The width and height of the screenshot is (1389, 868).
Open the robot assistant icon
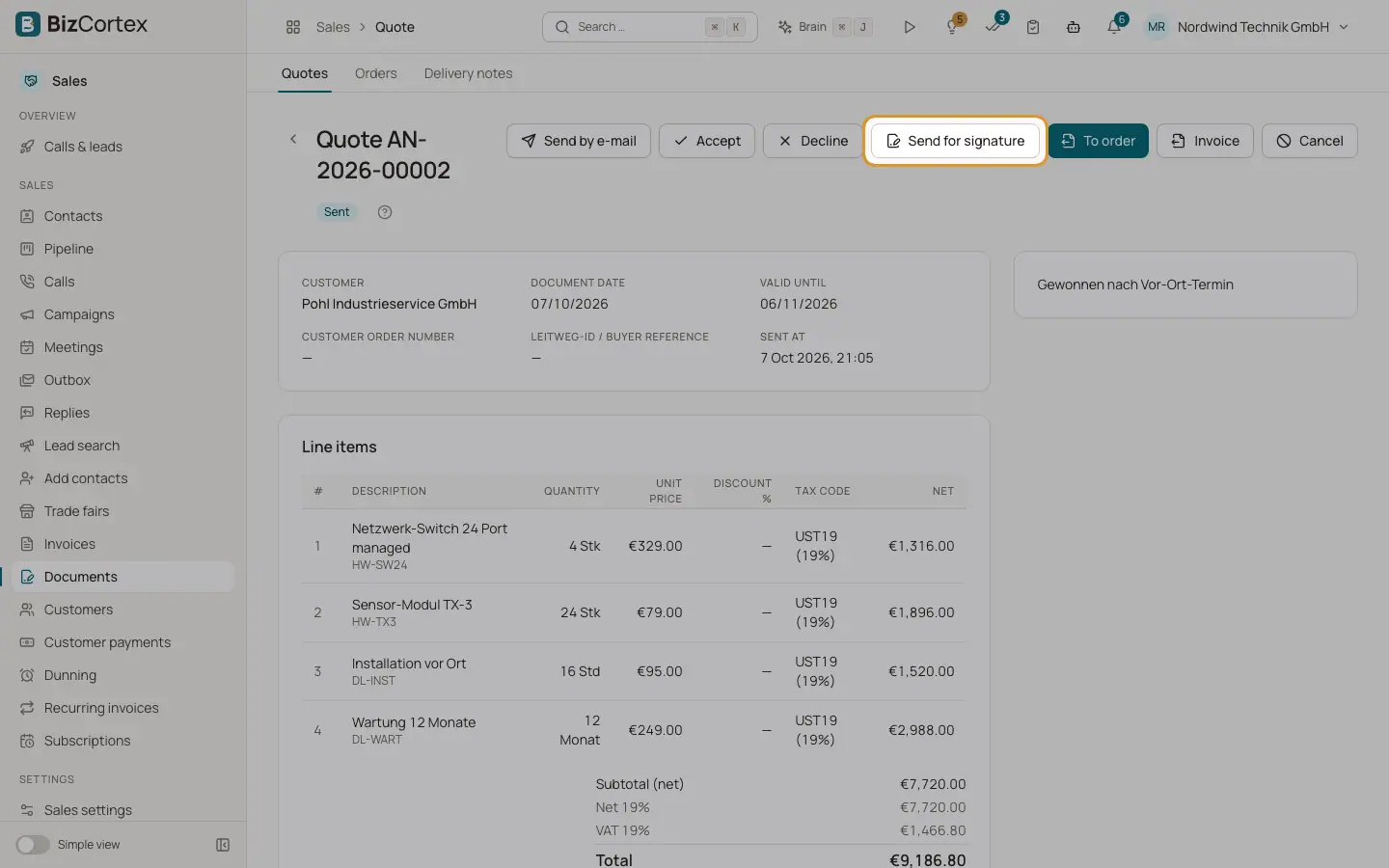pos(1074,27)
